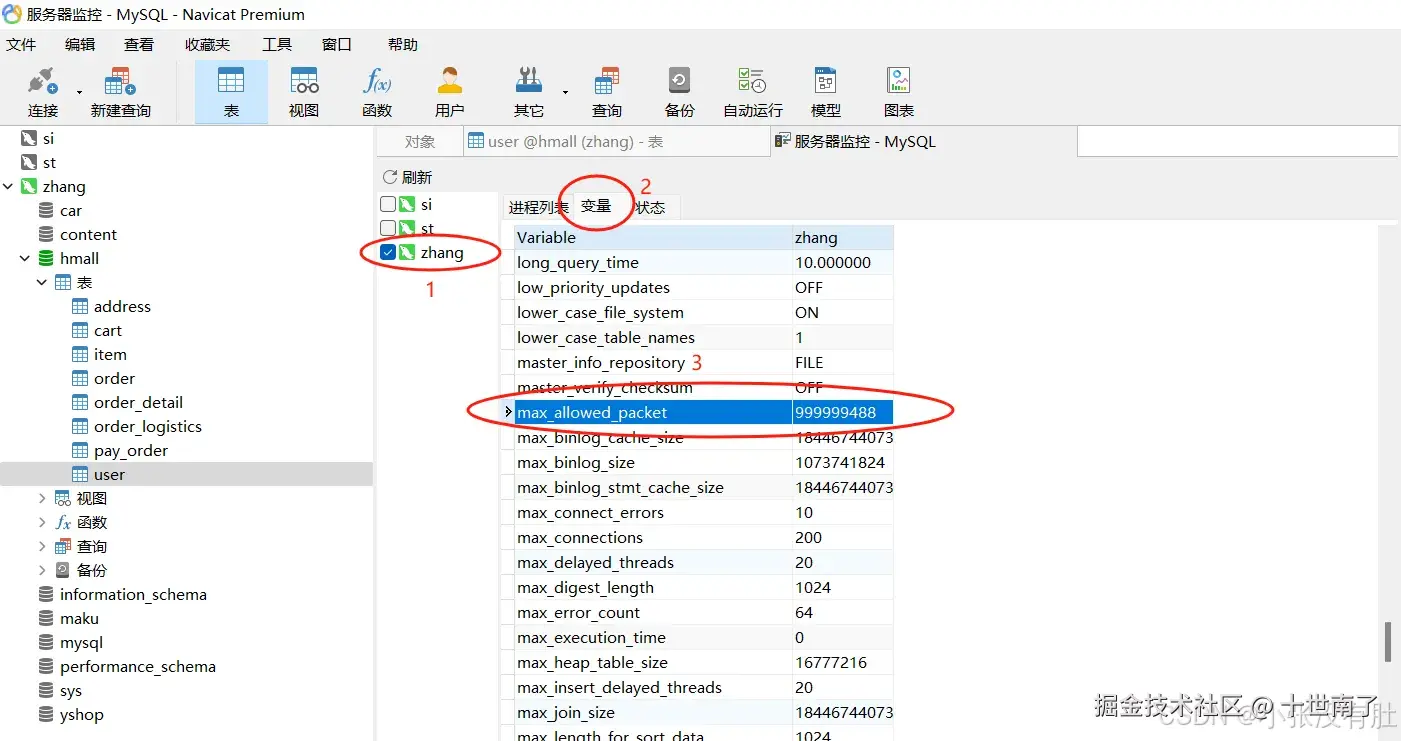
Task: Select the item table icon
Action: tap(81, 355)
